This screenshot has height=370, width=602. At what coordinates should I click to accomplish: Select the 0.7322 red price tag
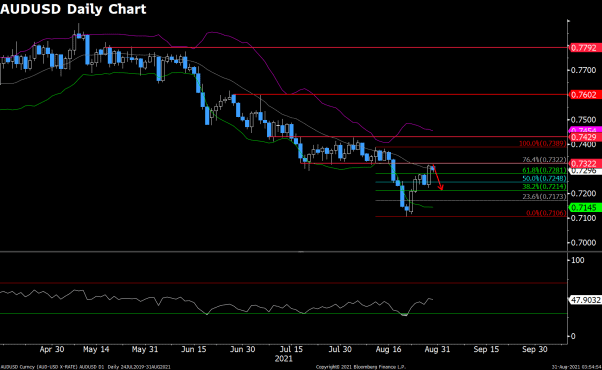click(x=584, y=164)
